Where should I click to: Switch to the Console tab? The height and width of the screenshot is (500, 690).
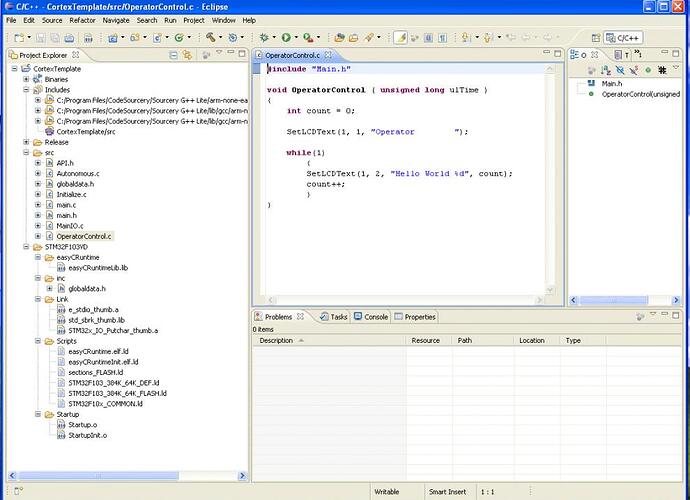click(x=371, y=316)
